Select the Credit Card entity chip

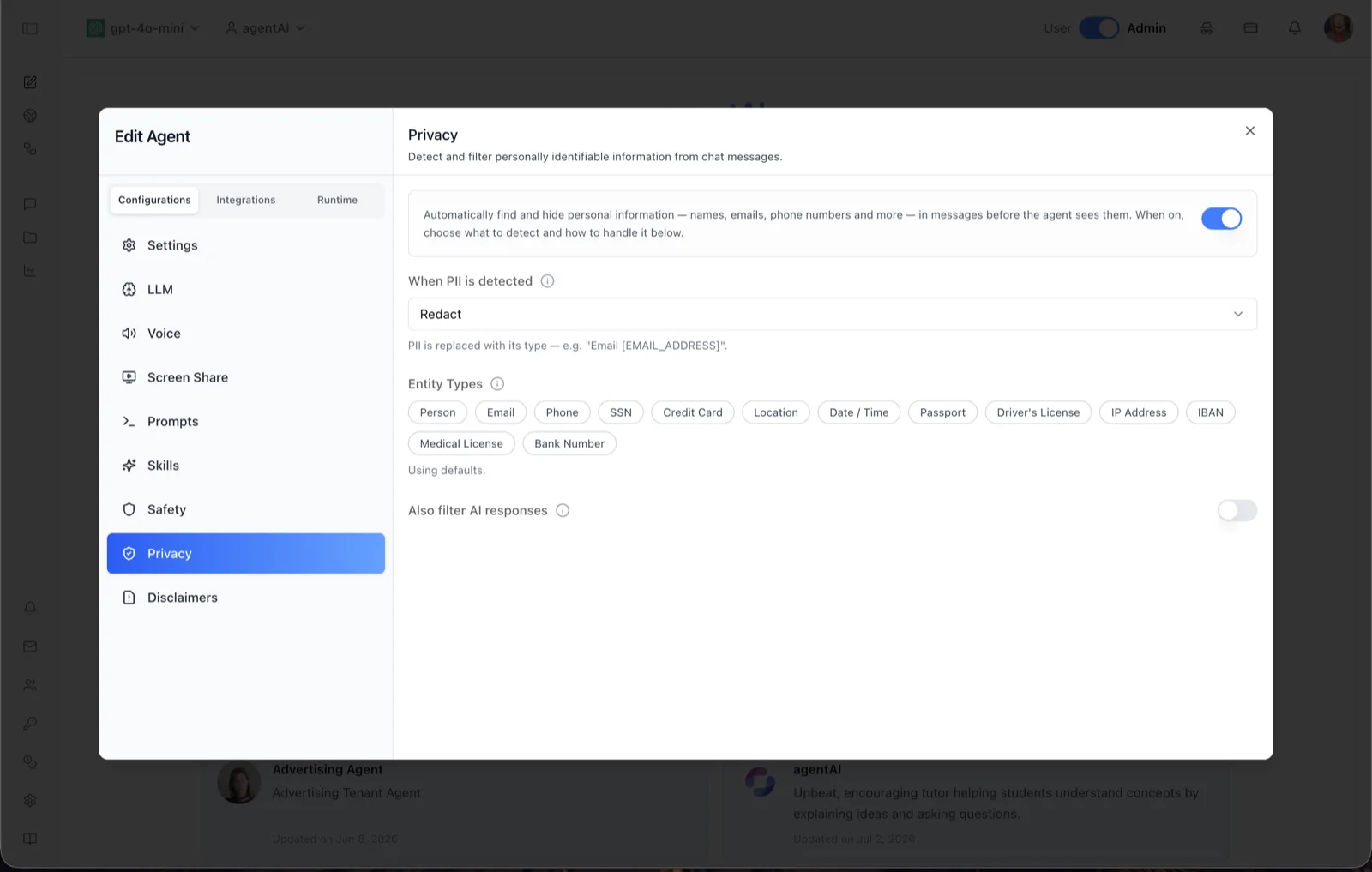pyautogui.click(x=693, y=412)
